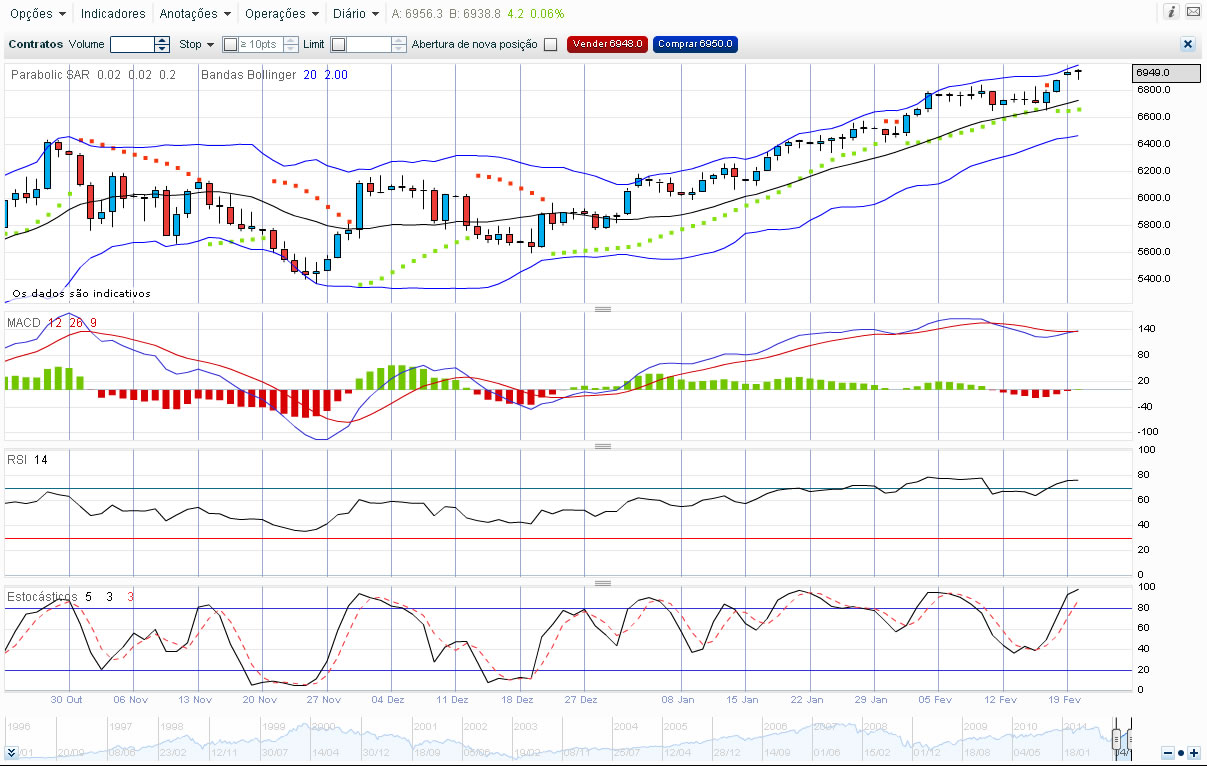Click the bid price B: 6938.8

coord(475,14)
